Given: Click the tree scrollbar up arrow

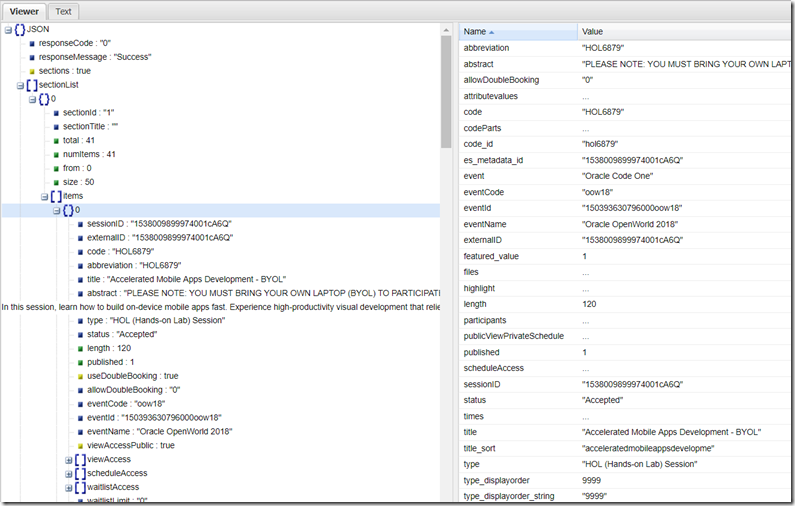Looking at the screenshot, I should click(x=446, y=30).
